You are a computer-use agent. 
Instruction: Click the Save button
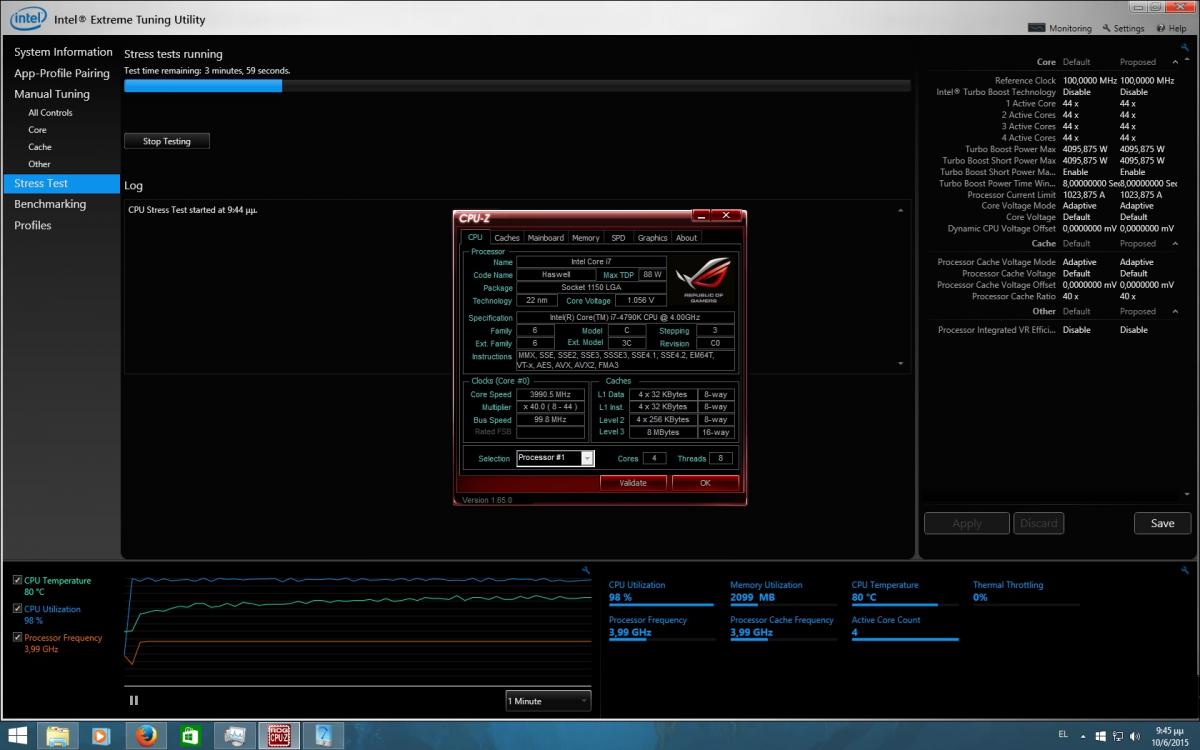(1162, 523)
